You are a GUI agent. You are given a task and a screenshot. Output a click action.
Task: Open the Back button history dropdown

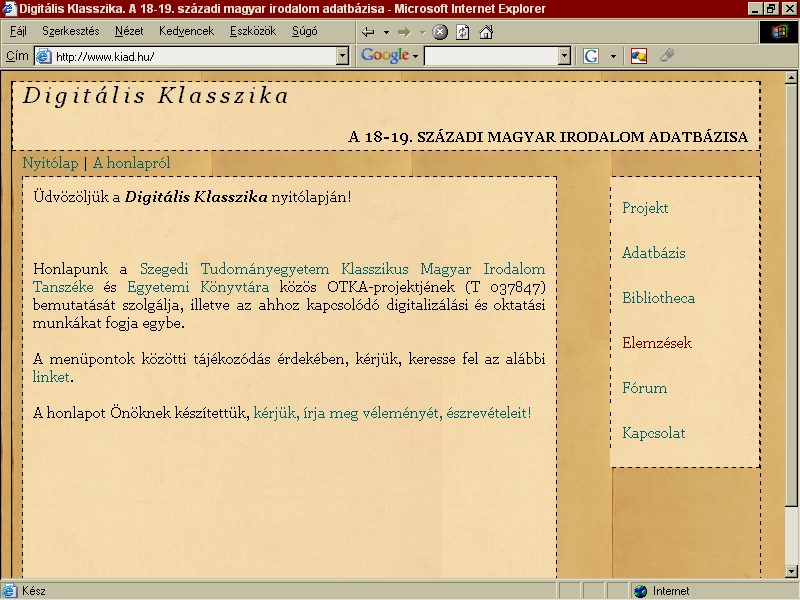pyautogui.click(x=386, y=33)
